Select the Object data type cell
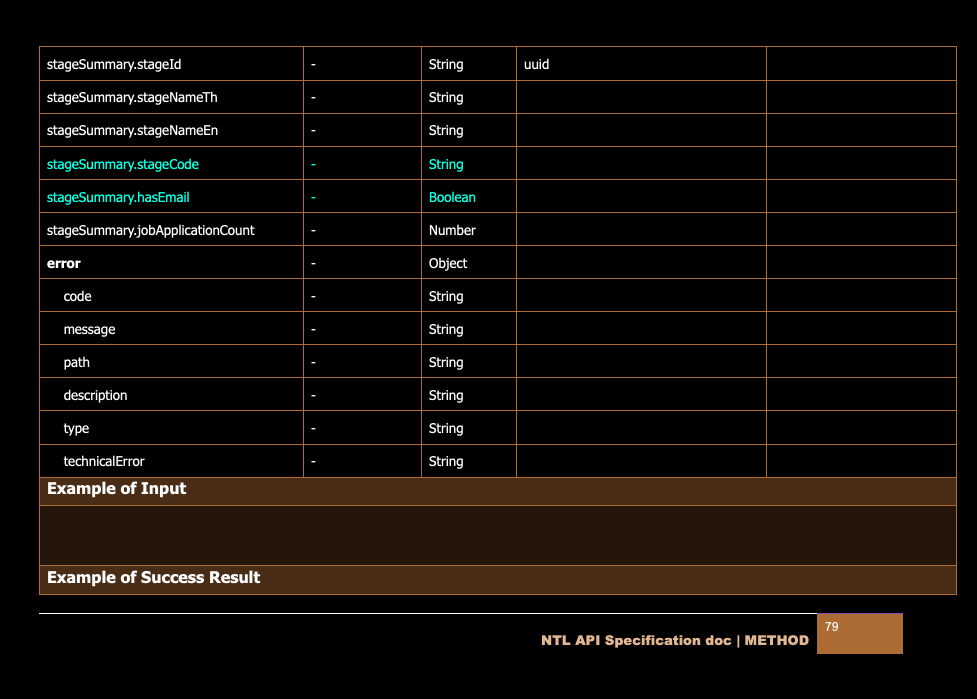 [448, 263]
